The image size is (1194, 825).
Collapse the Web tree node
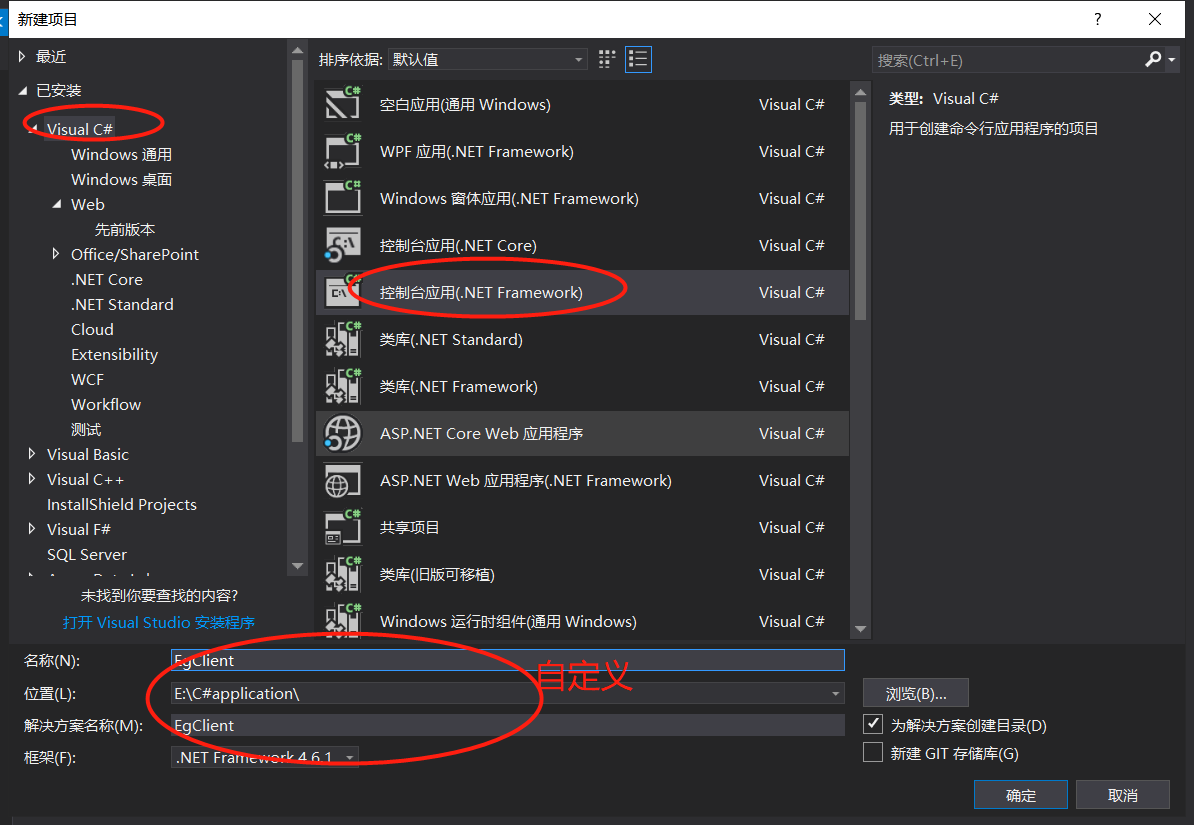coord(57,204)
